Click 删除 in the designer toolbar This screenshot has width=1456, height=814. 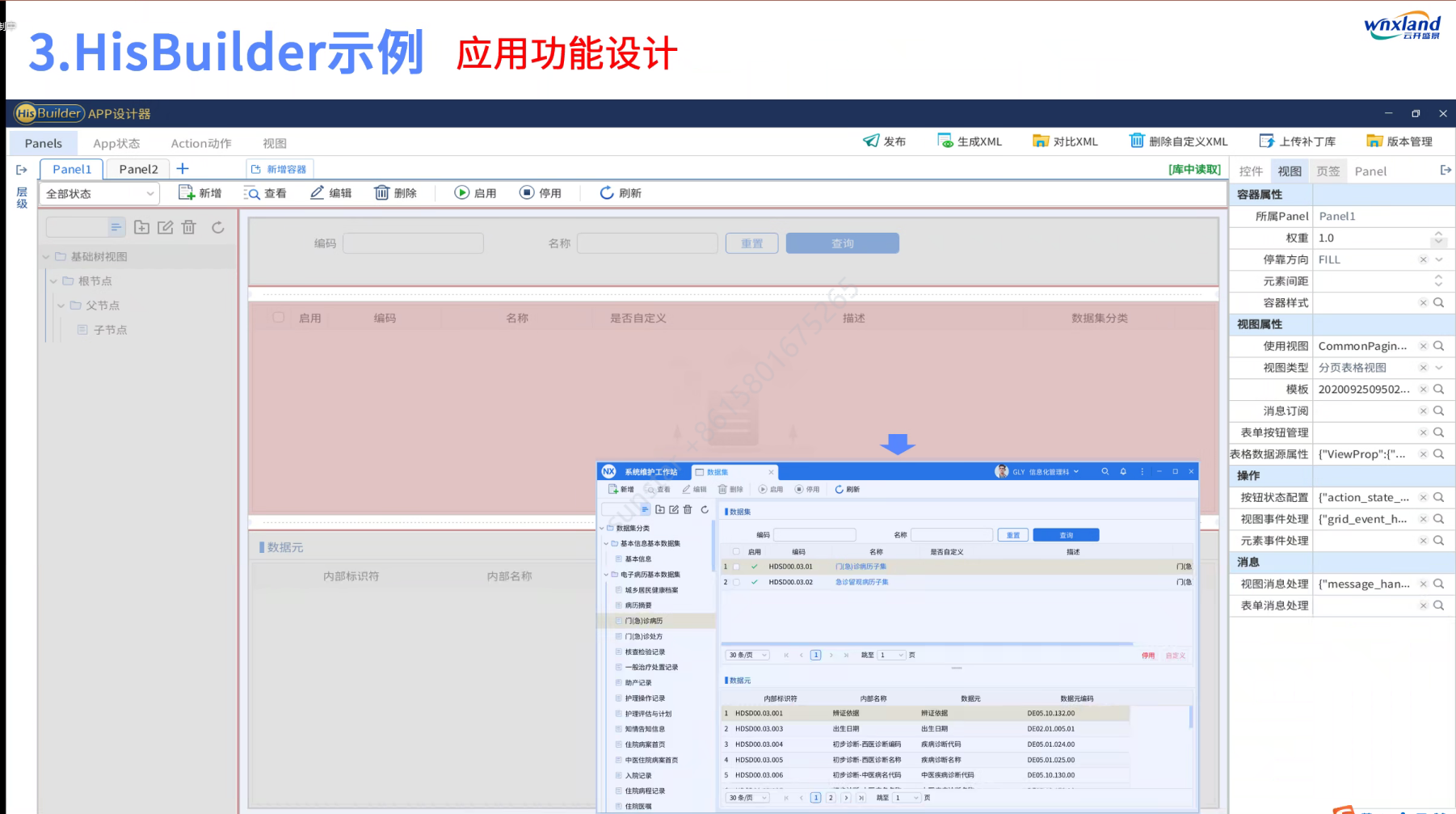396,192
